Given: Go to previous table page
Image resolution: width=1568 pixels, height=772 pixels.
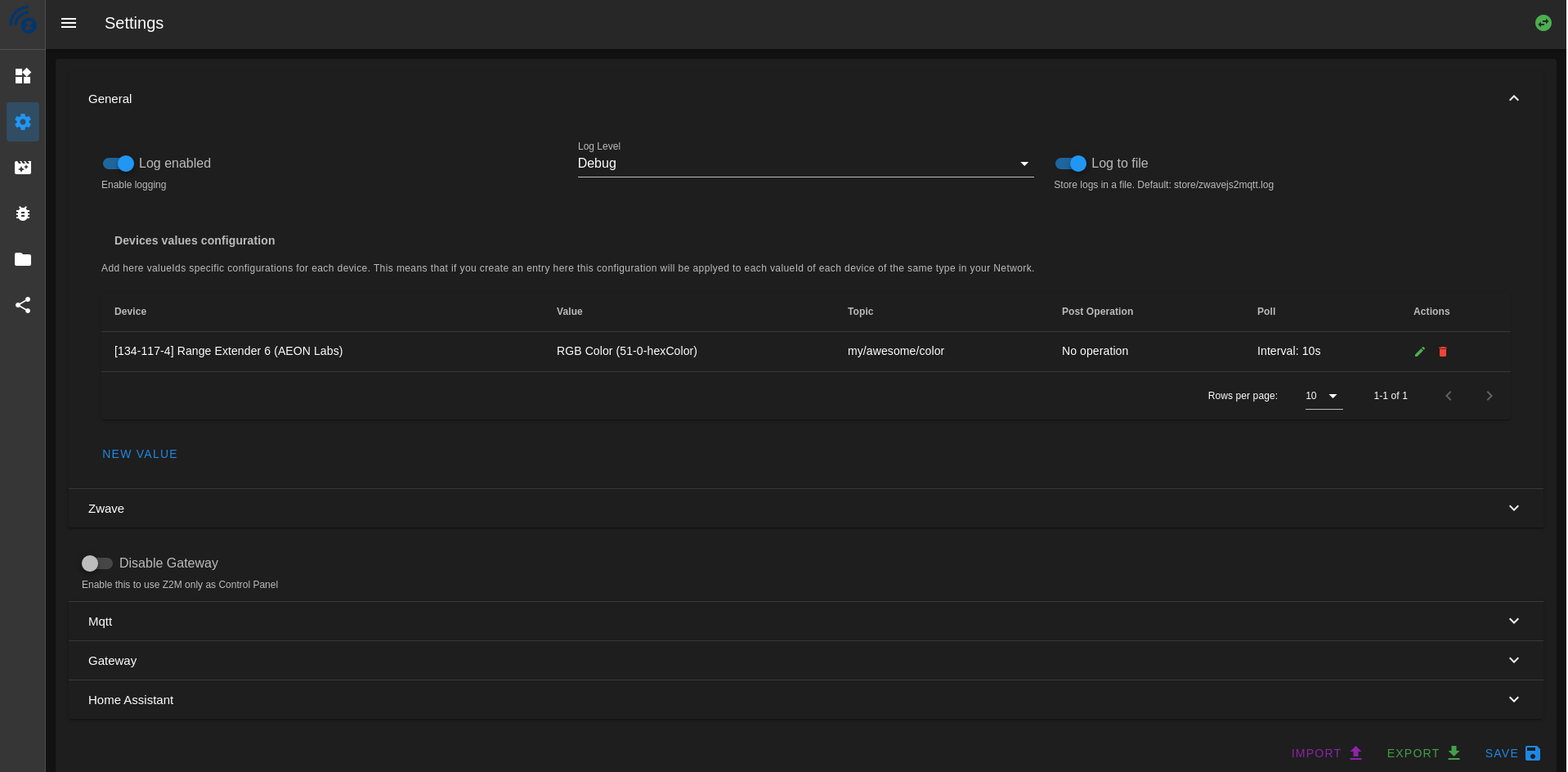Looking at the screenshot, I should click(1449, 396).
